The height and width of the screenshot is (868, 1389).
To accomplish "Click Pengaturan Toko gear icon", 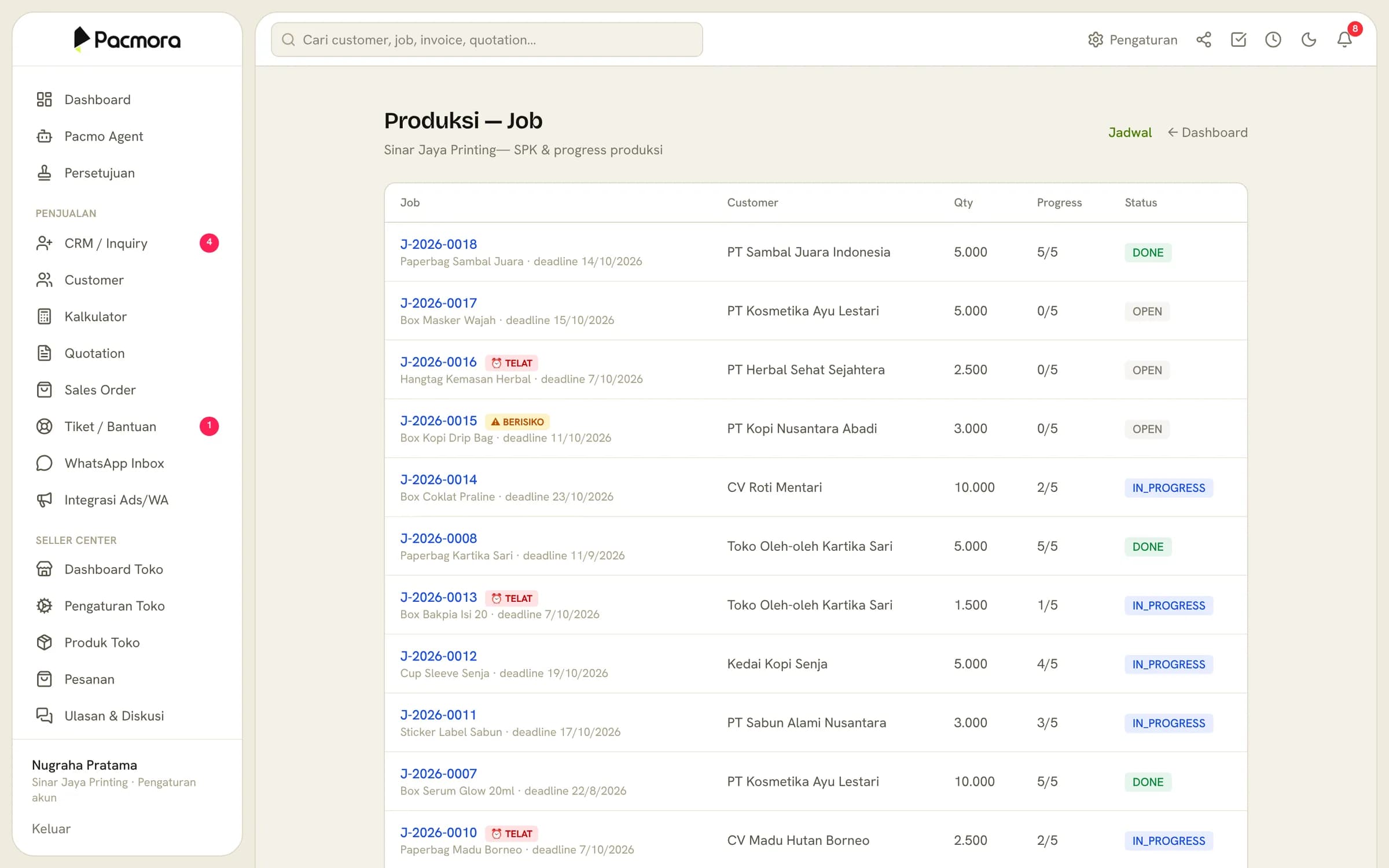I will [45, 606].
